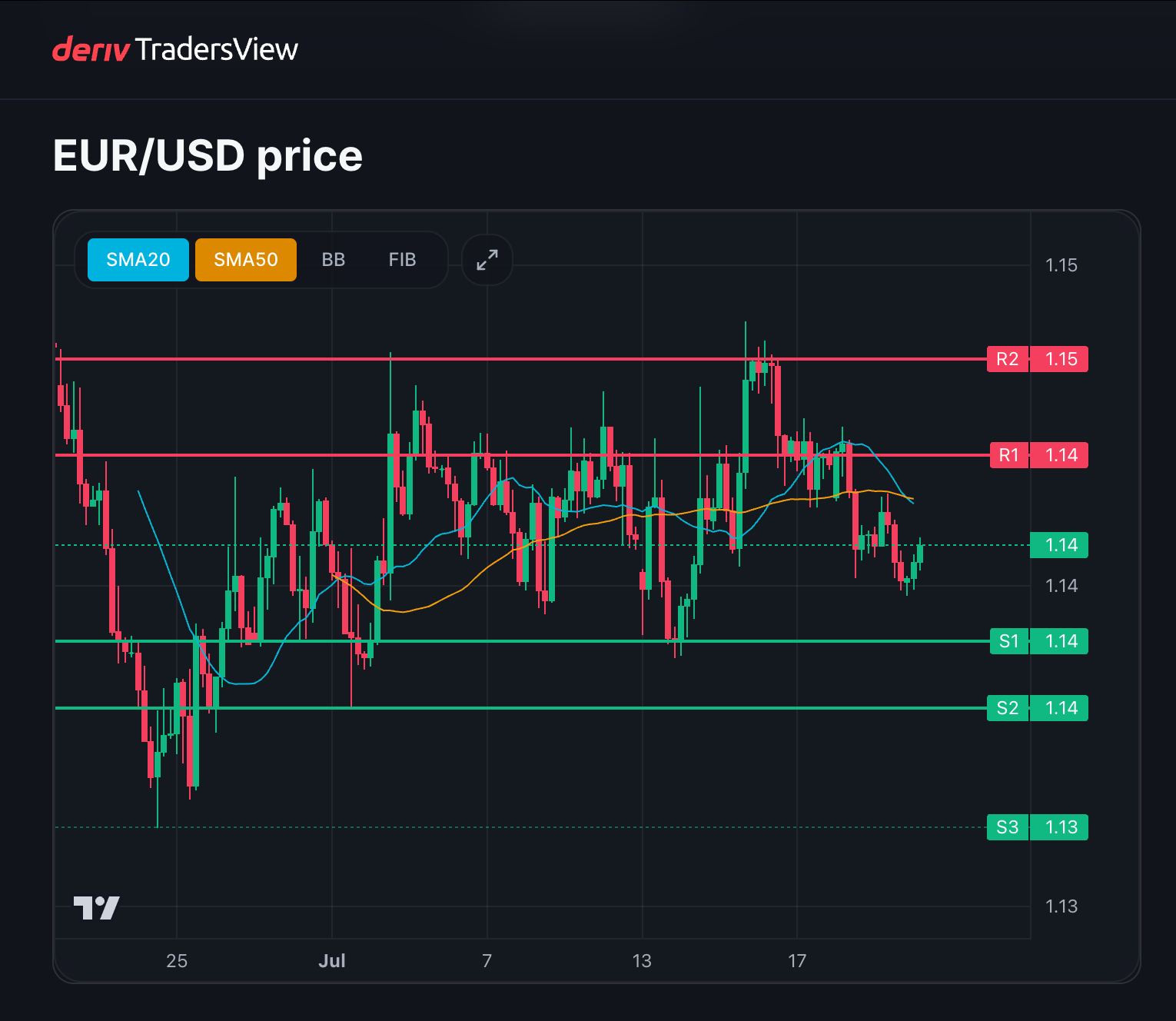
Task: Toggle the SMA20 indicator off
Action: [x=138, y=260]
